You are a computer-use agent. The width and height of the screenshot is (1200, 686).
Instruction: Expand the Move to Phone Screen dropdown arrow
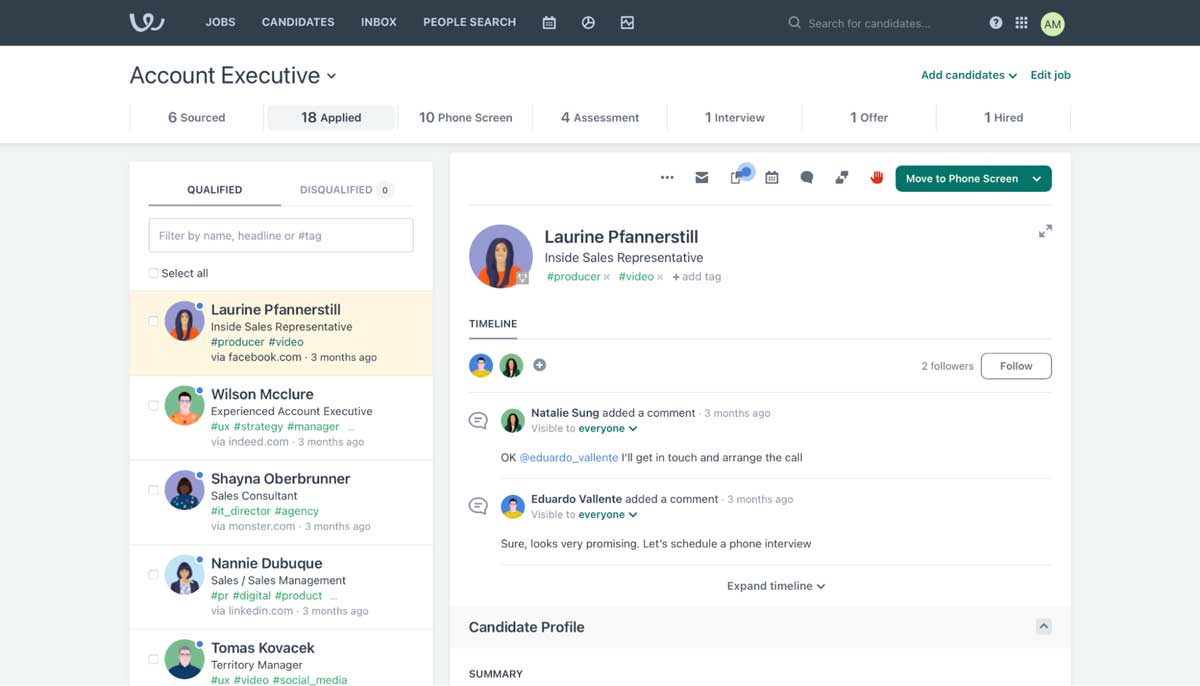tap(1037, 177)
